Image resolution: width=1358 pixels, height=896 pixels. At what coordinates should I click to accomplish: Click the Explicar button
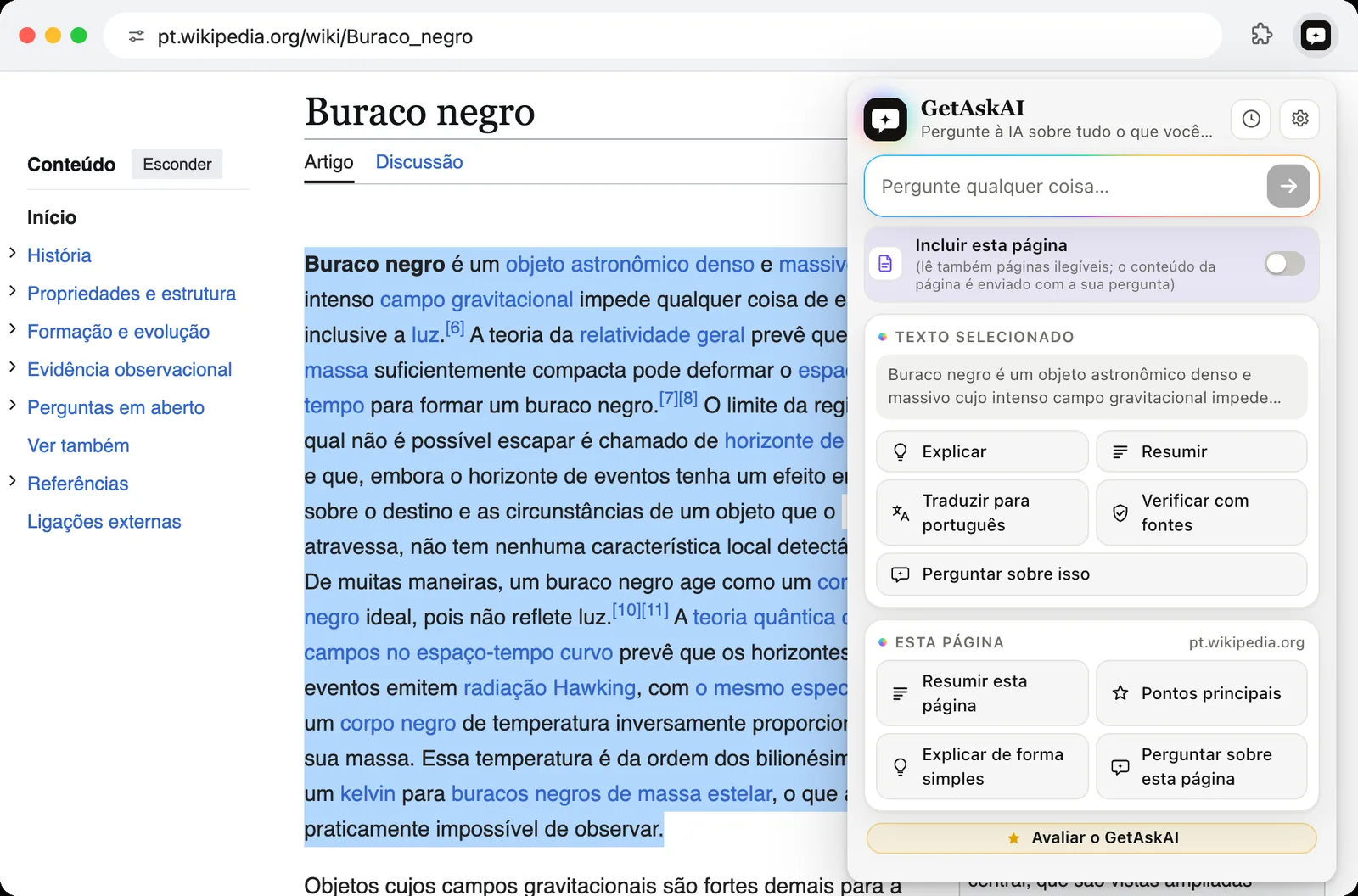pyautogui.click(x=982, y=451)
